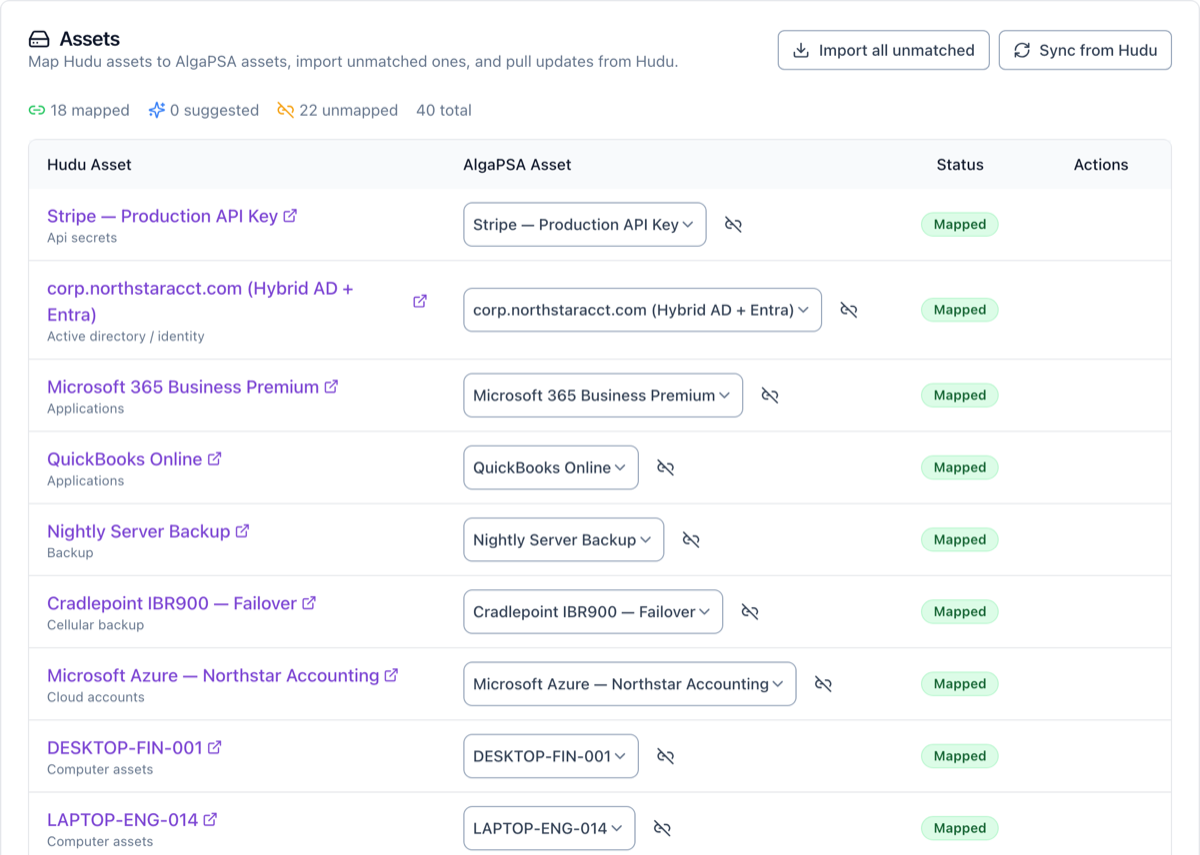The height and width of the screenshot is (855, 1200).
Task: Open the Cradlepoint IBR900 — Failover Hudu link
Action: coord(172,603)
